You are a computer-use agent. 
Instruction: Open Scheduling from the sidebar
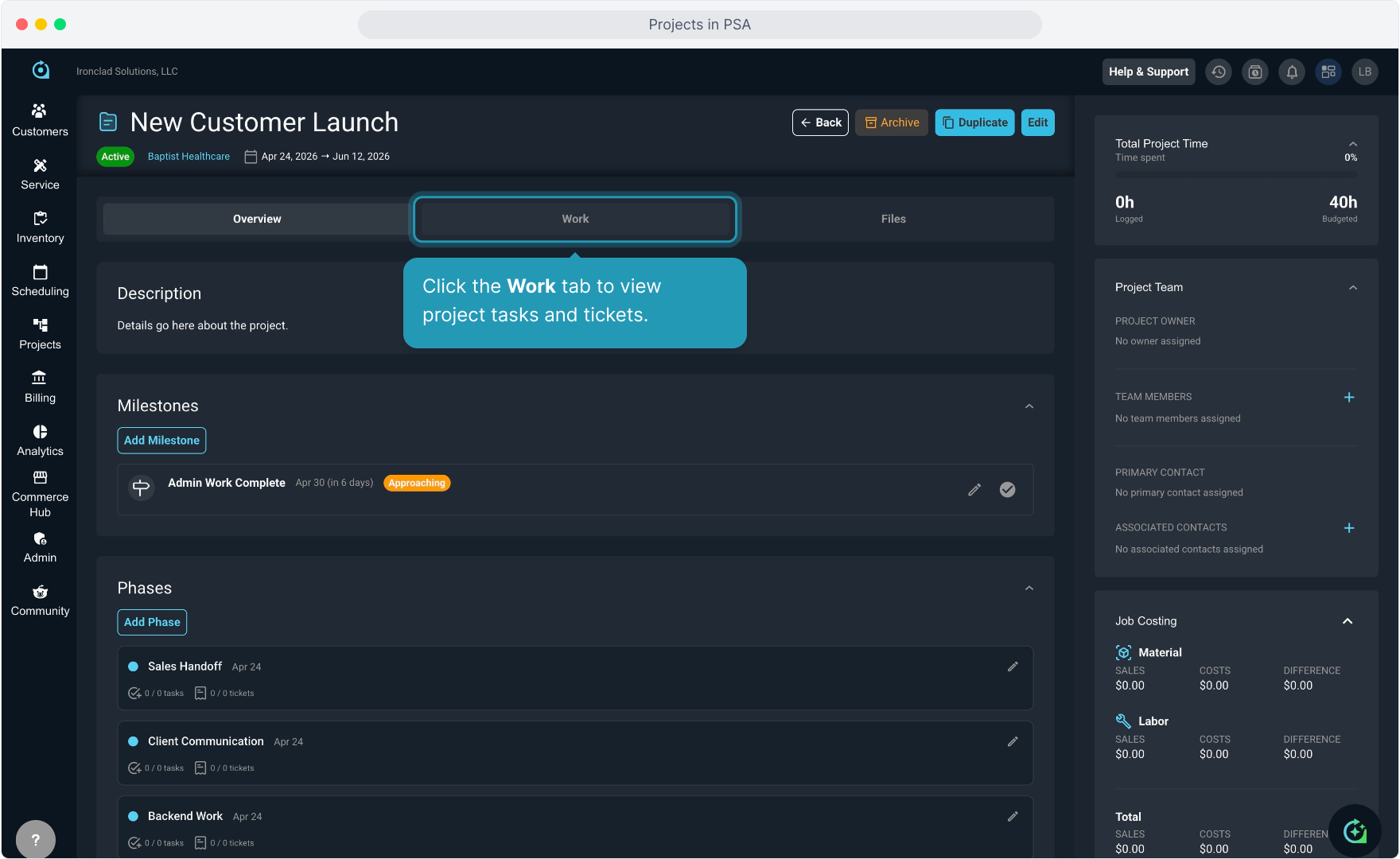[x=40, y=281]
